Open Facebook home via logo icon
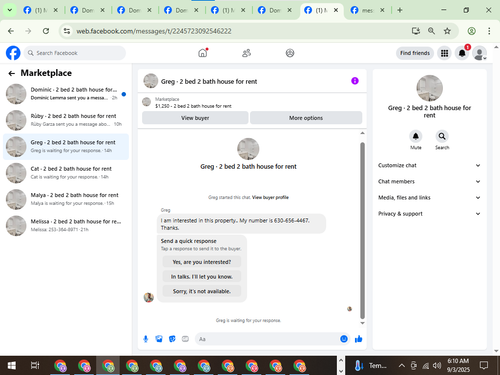Viewport: 500px width, 375px height. point(13,53)
